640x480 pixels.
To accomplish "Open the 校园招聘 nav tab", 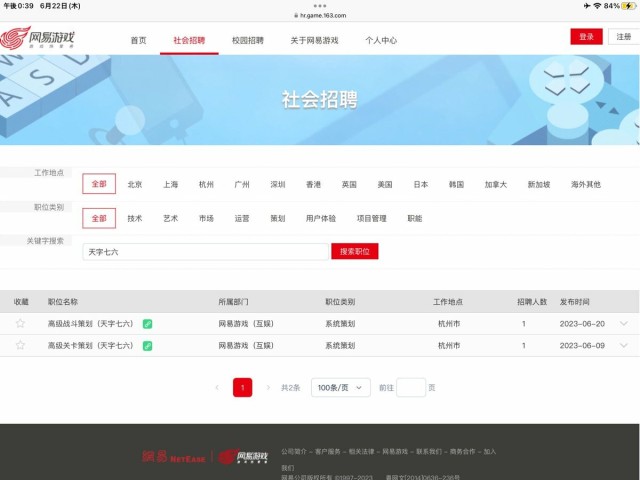I will [x=248, y=40].
